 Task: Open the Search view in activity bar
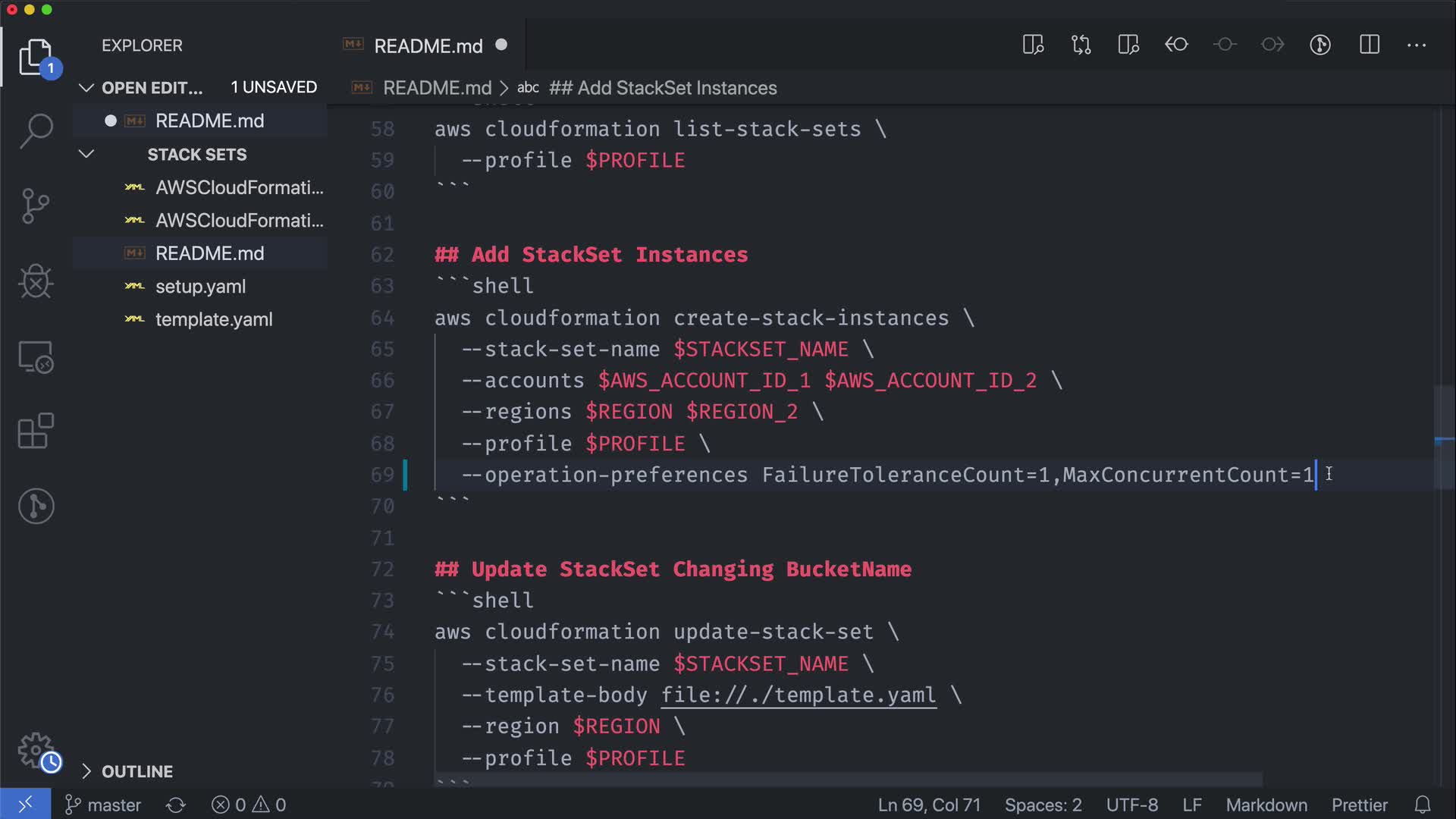point(36,130)
